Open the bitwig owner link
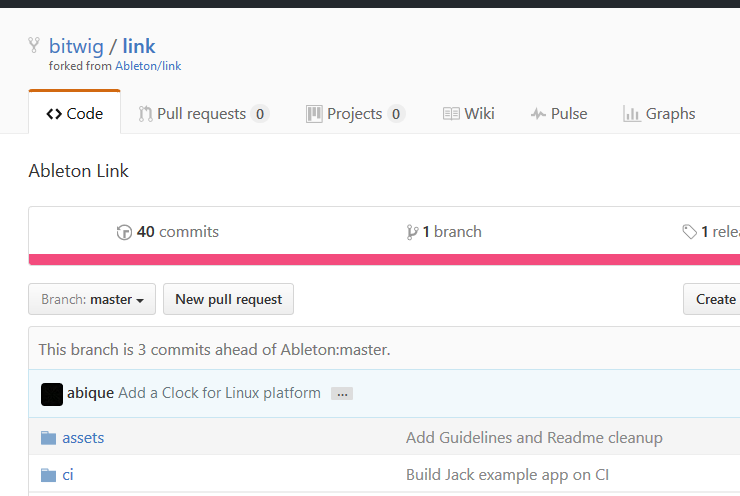740x496 pixels. [76, 45]
